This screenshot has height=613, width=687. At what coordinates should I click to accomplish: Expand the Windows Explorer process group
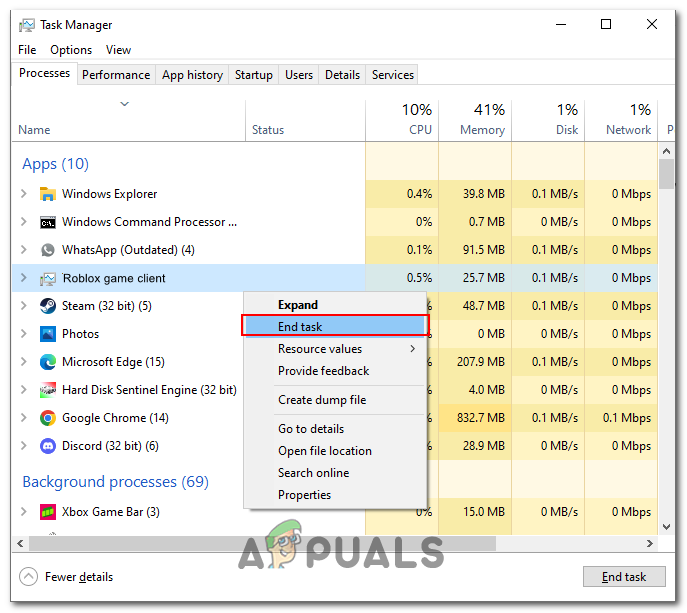[x=24, y=194]
